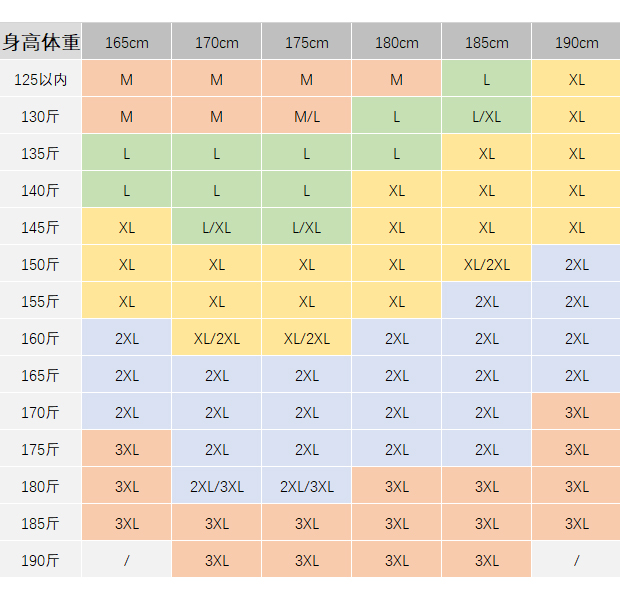Click the slash cell under 165cm

[x=127, y=560]
